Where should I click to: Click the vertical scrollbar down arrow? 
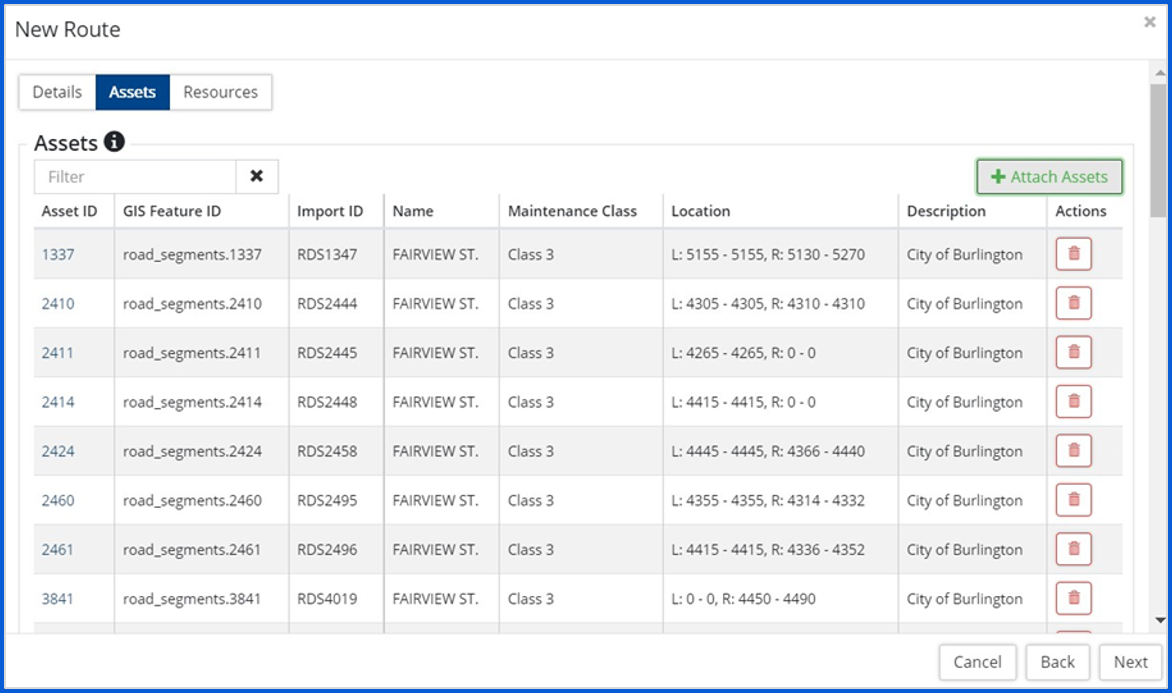pyautogui.click(x=1159, y=620)
